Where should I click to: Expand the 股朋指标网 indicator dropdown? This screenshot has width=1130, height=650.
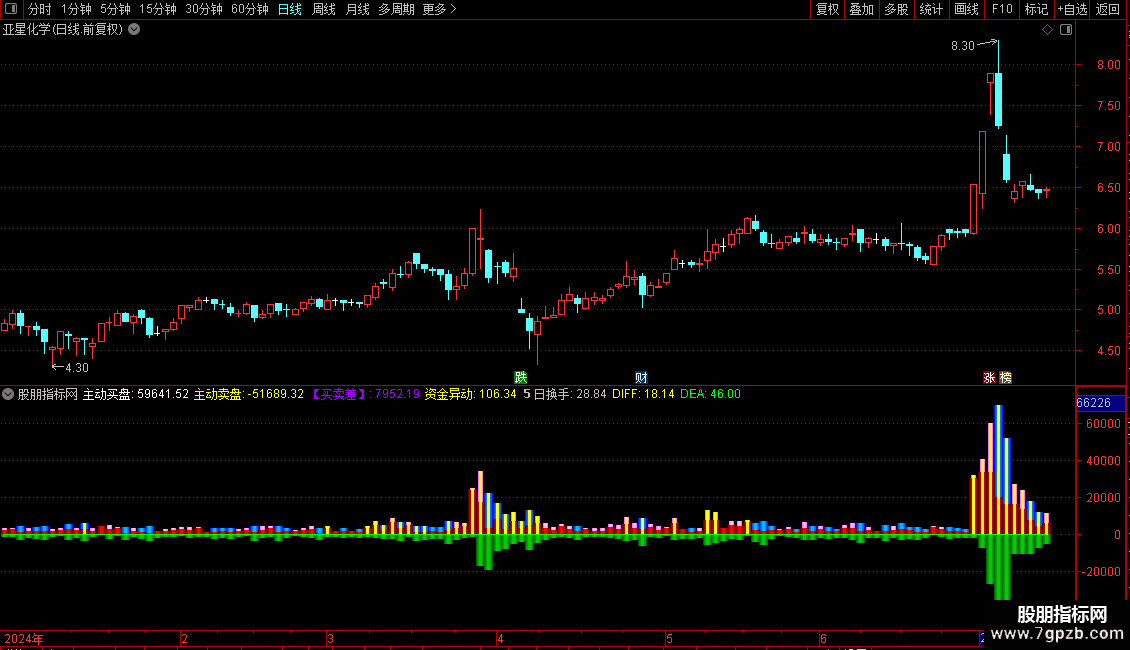click(8, 394)
